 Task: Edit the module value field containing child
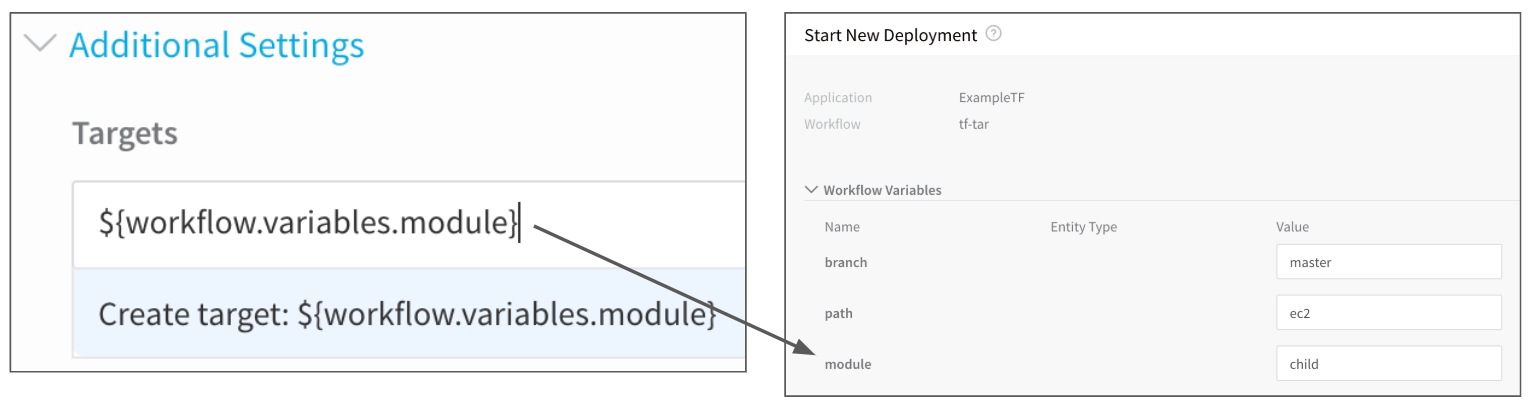tap(1389, 364)
